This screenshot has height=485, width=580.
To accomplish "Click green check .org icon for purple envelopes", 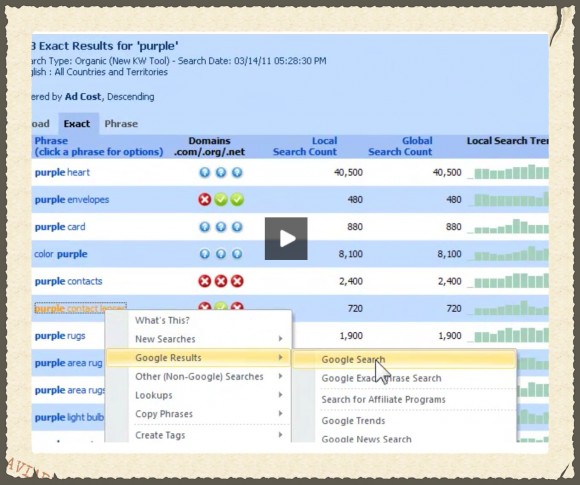I will (221, 200).
